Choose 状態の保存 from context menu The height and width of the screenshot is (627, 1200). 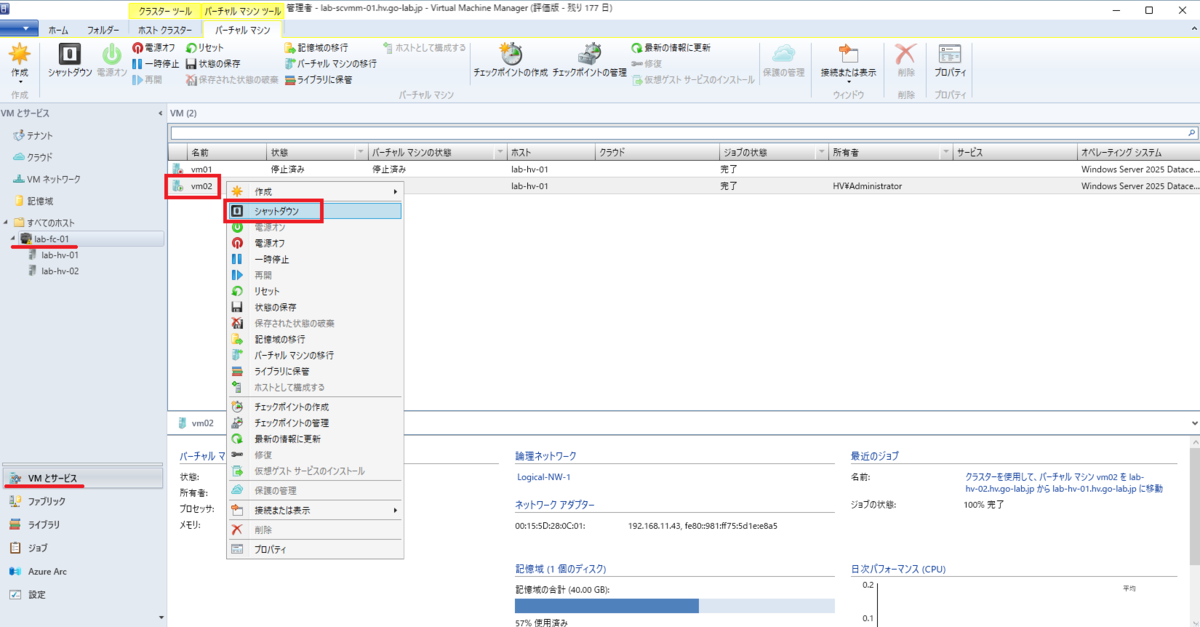(315, 307)
